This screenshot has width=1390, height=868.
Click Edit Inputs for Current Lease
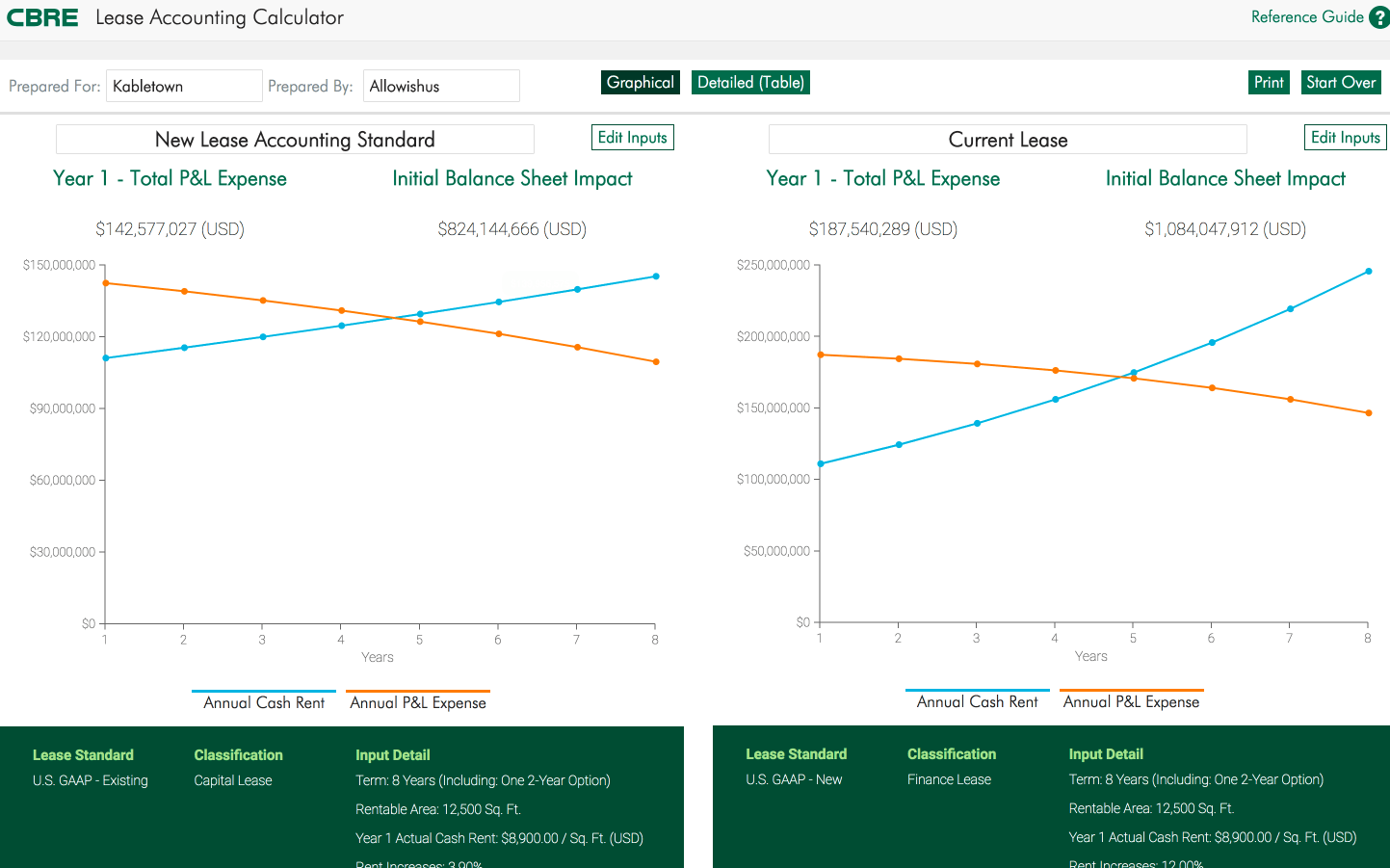pyautogui.click(x=1346, y=138)
